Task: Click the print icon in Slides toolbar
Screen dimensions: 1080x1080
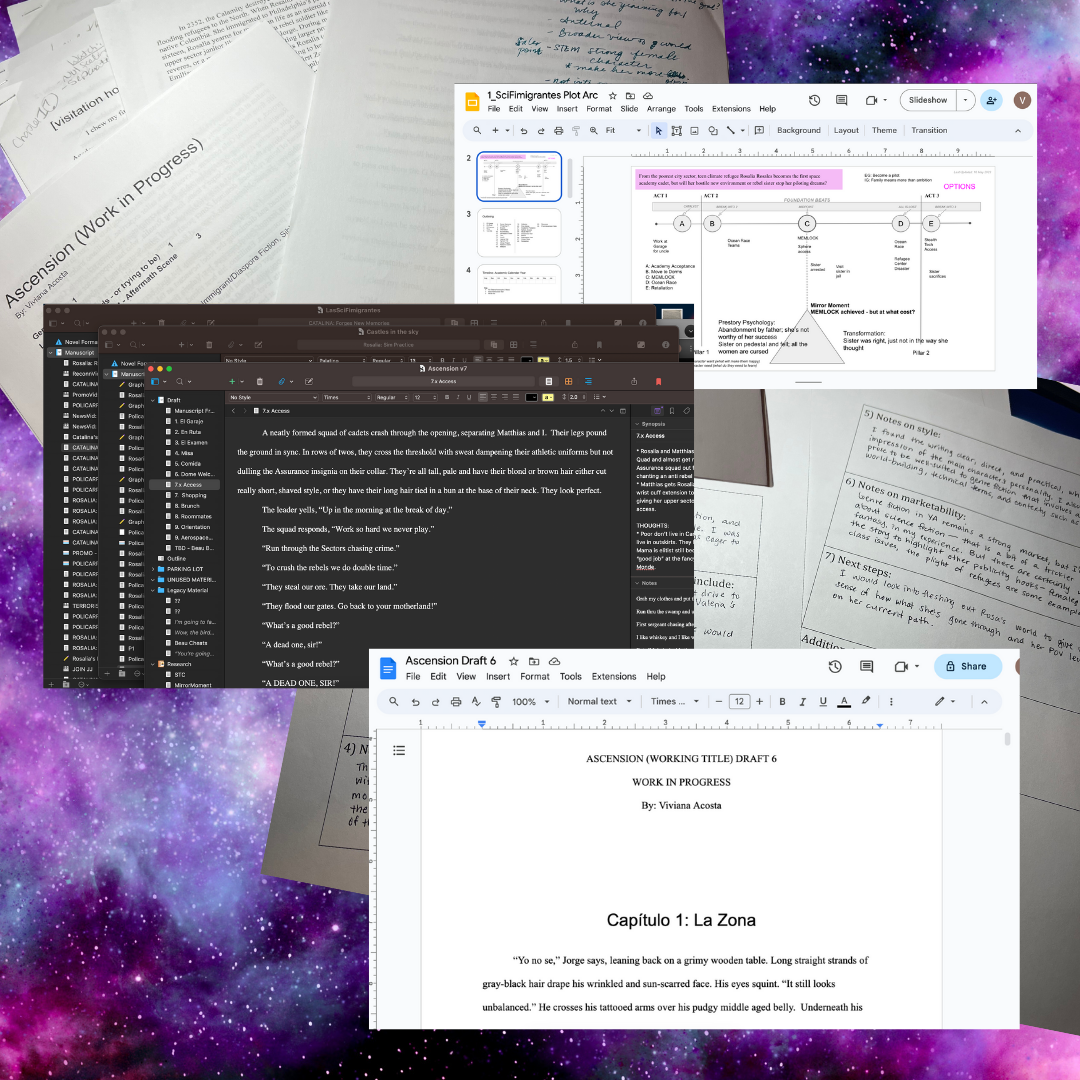Action: (x=559, y=130)
